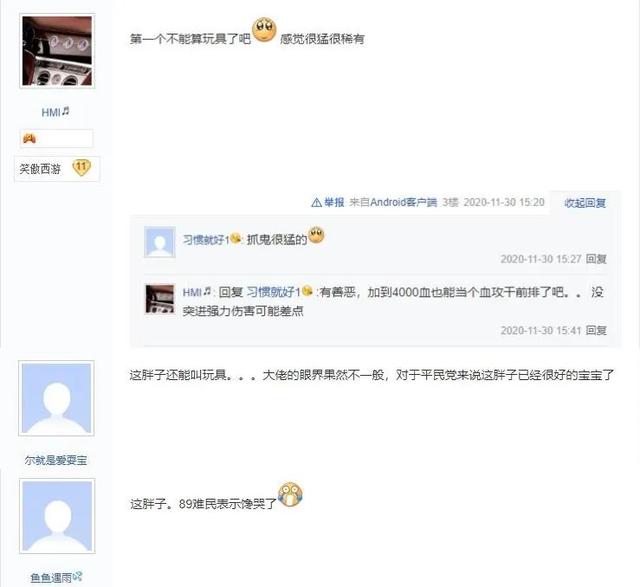Viewport: 640px width, 587px height.
Task: Open the 习惯就好1 username link
Action: [x=206, y=239]
